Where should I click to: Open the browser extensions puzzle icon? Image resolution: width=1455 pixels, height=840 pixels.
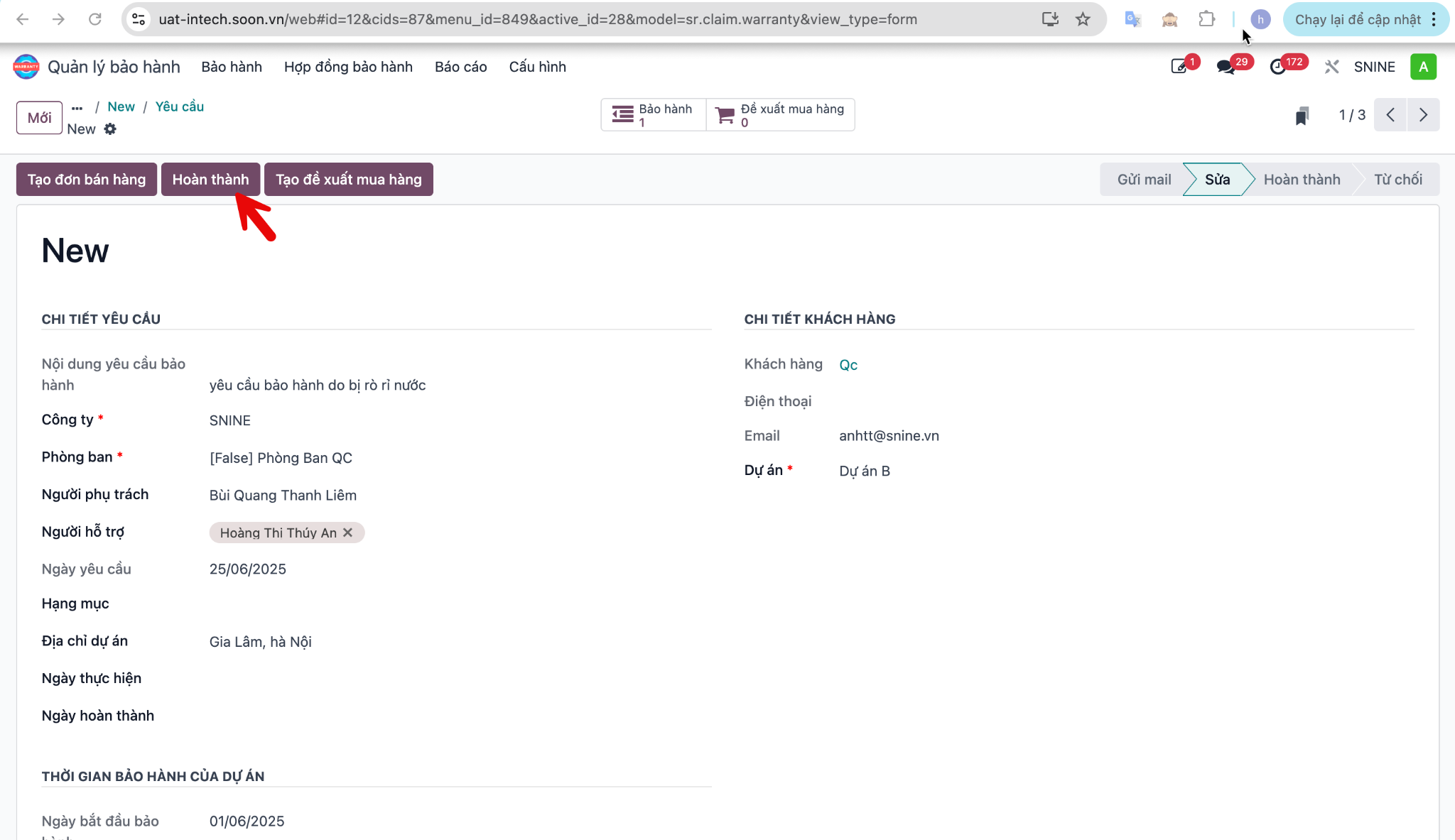(1206, 19)
